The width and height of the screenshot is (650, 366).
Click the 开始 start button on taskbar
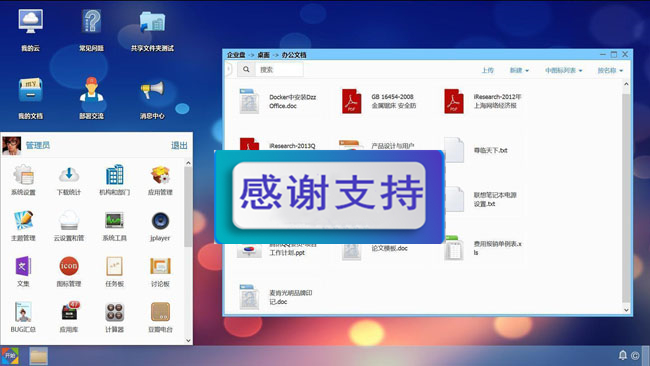coord(10,356)
